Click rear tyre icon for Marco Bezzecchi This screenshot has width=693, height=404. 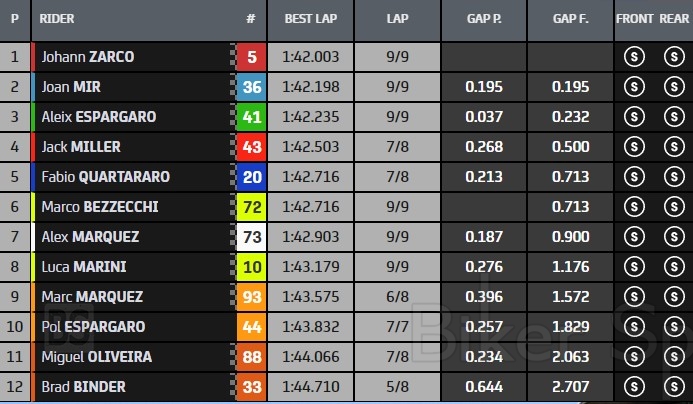[672, 207]
